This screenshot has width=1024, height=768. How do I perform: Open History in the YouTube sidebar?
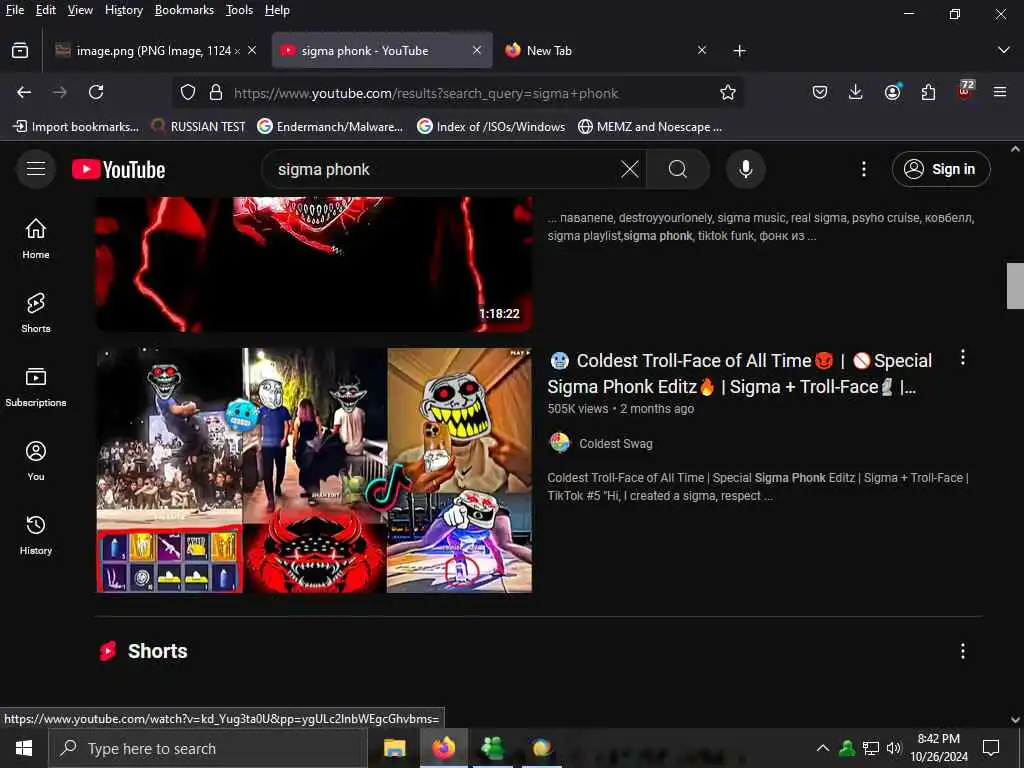pos(36,536)
